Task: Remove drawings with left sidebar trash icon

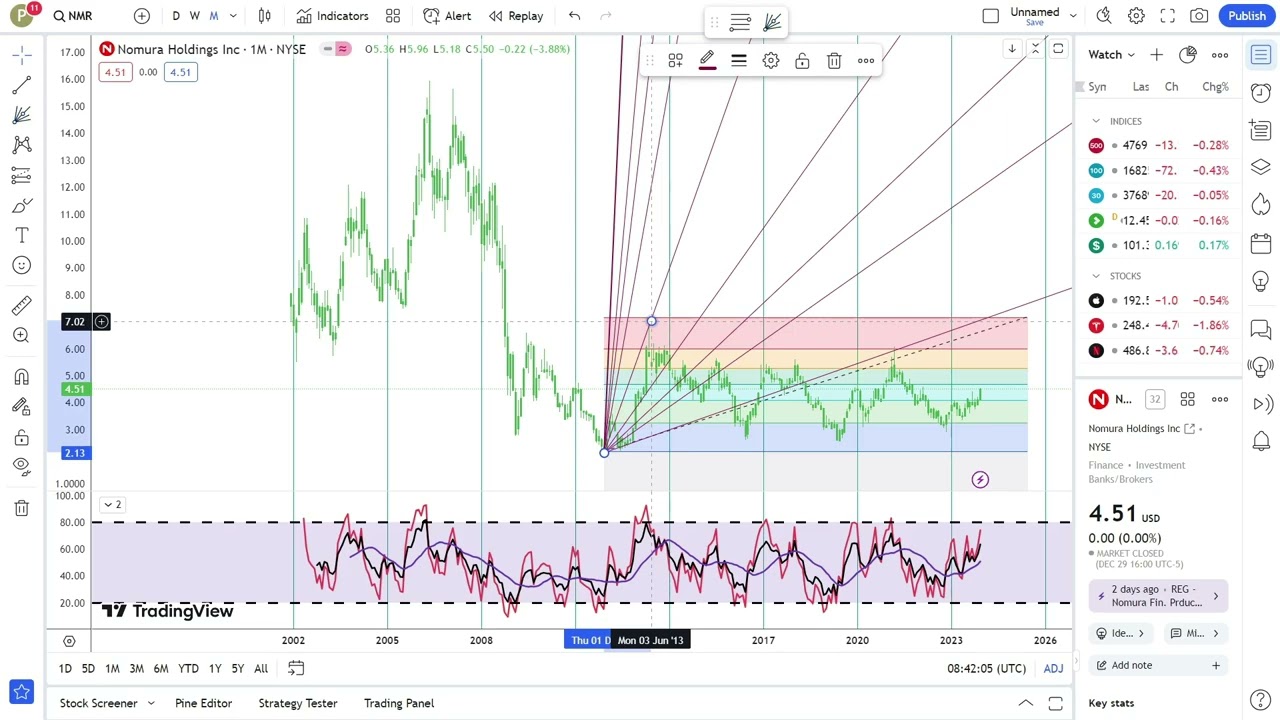Action: tap(22, 508)
